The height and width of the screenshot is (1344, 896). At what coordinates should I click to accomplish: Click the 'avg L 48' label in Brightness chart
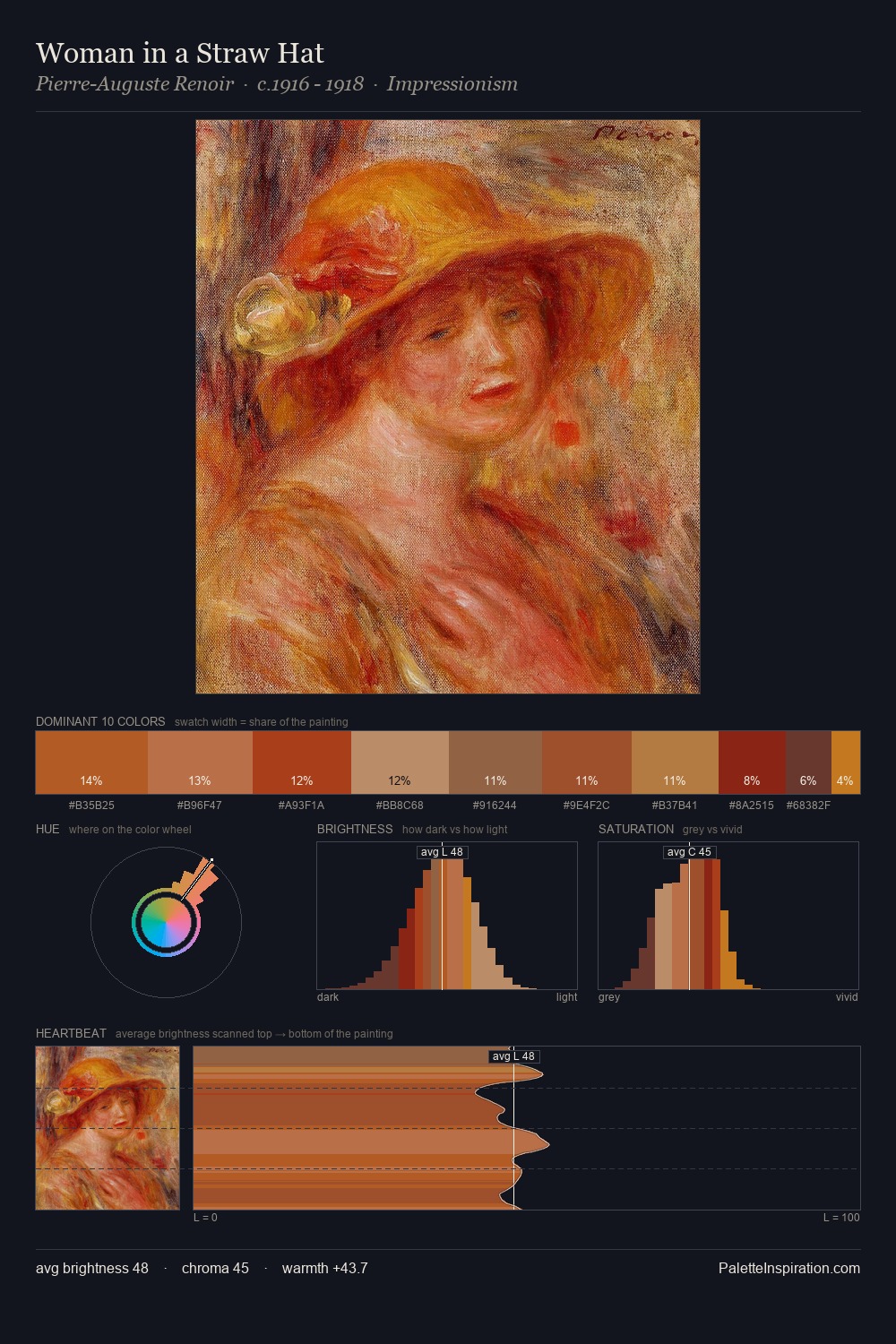click(442, 852)
